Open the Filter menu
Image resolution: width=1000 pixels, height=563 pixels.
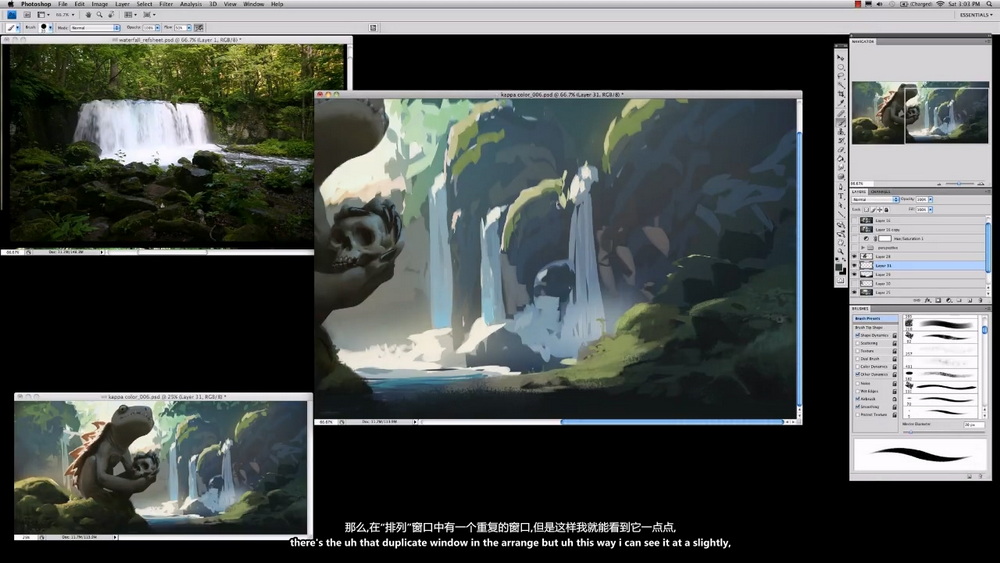(166, 4)
